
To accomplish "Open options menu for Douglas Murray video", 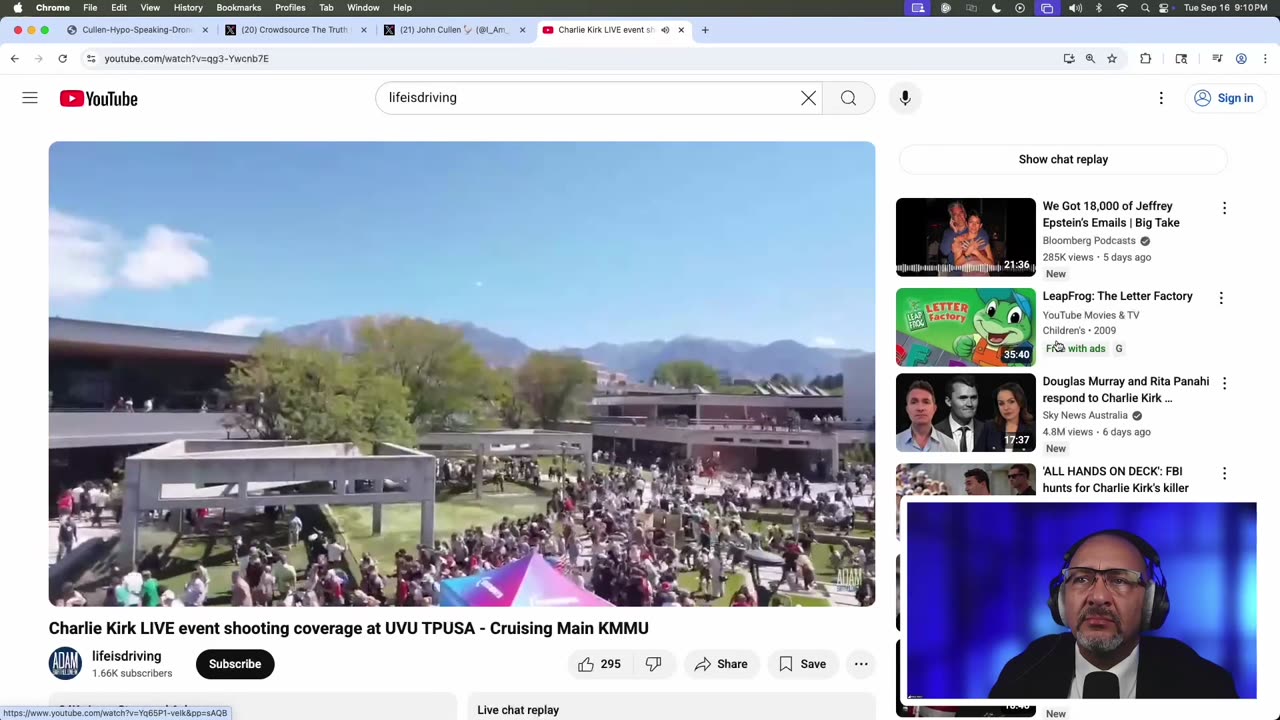I will tap(1224, 383).
